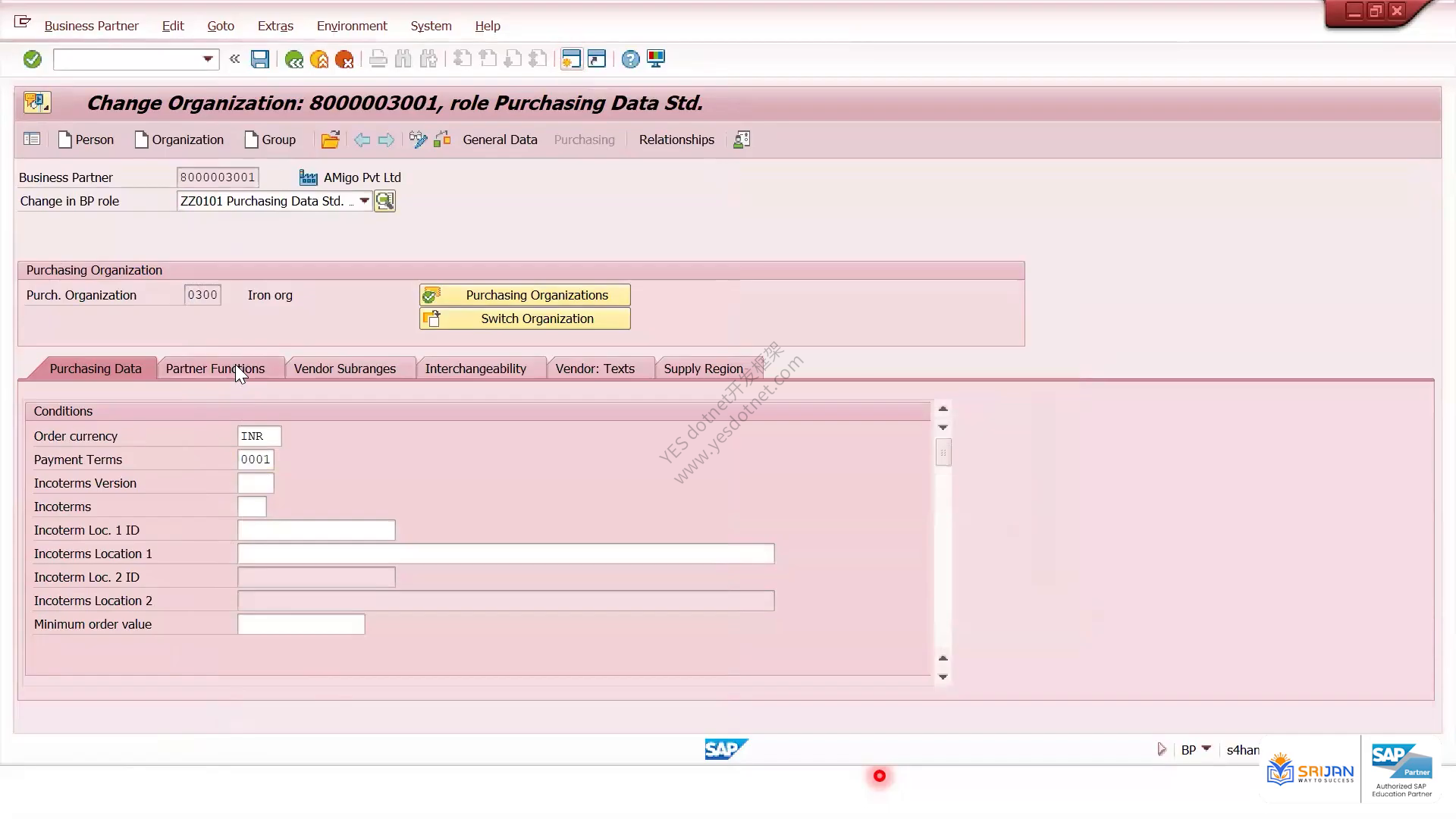Image resolution: width=1456 pixels, height=819 pixels.
Task: Open the Environment menu
Action: click(x=352, y=26)
